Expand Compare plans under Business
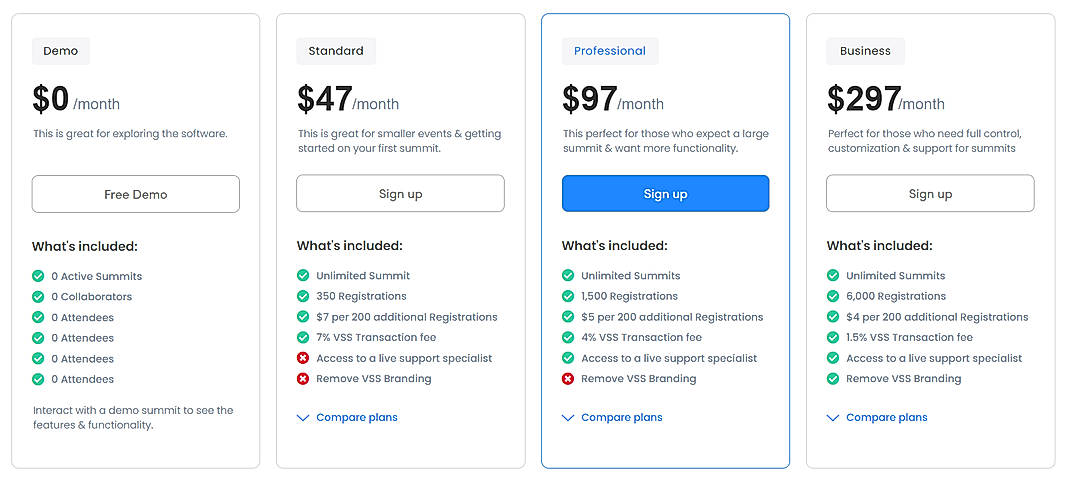 (877, 417)
